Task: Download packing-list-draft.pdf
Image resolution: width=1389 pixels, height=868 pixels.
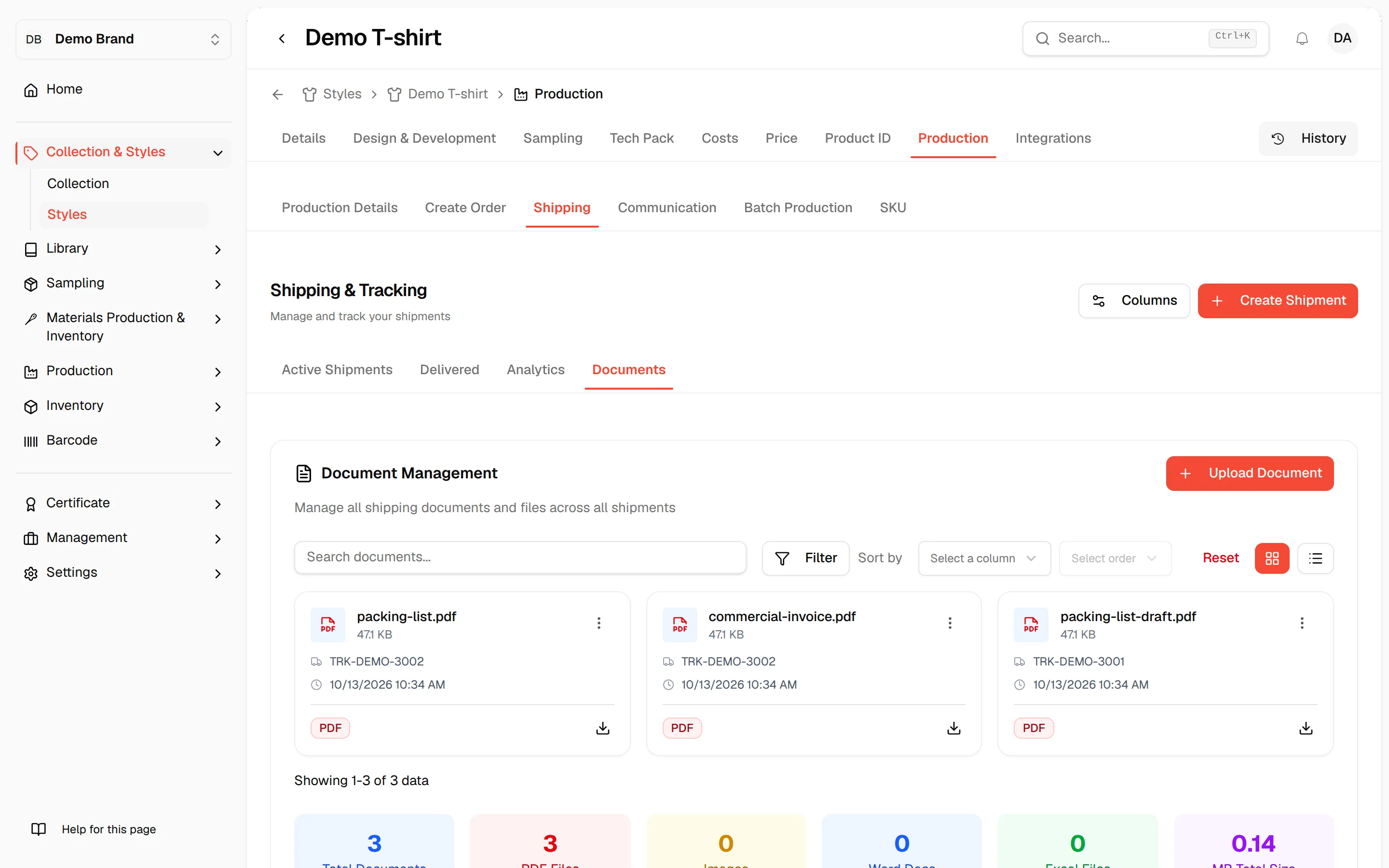Action: [1306, 728]
